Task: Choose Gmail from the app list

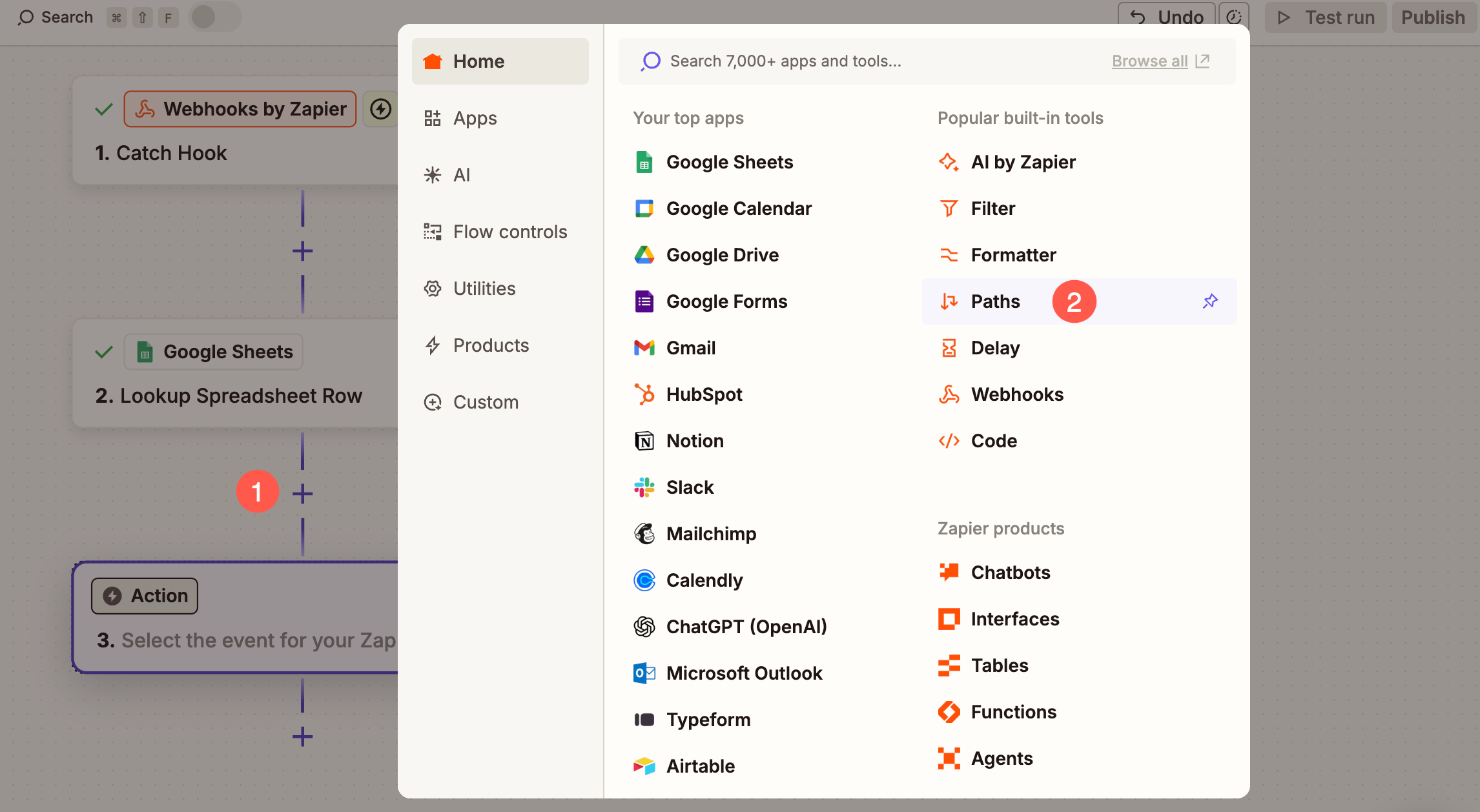Action: pos(675,348)
